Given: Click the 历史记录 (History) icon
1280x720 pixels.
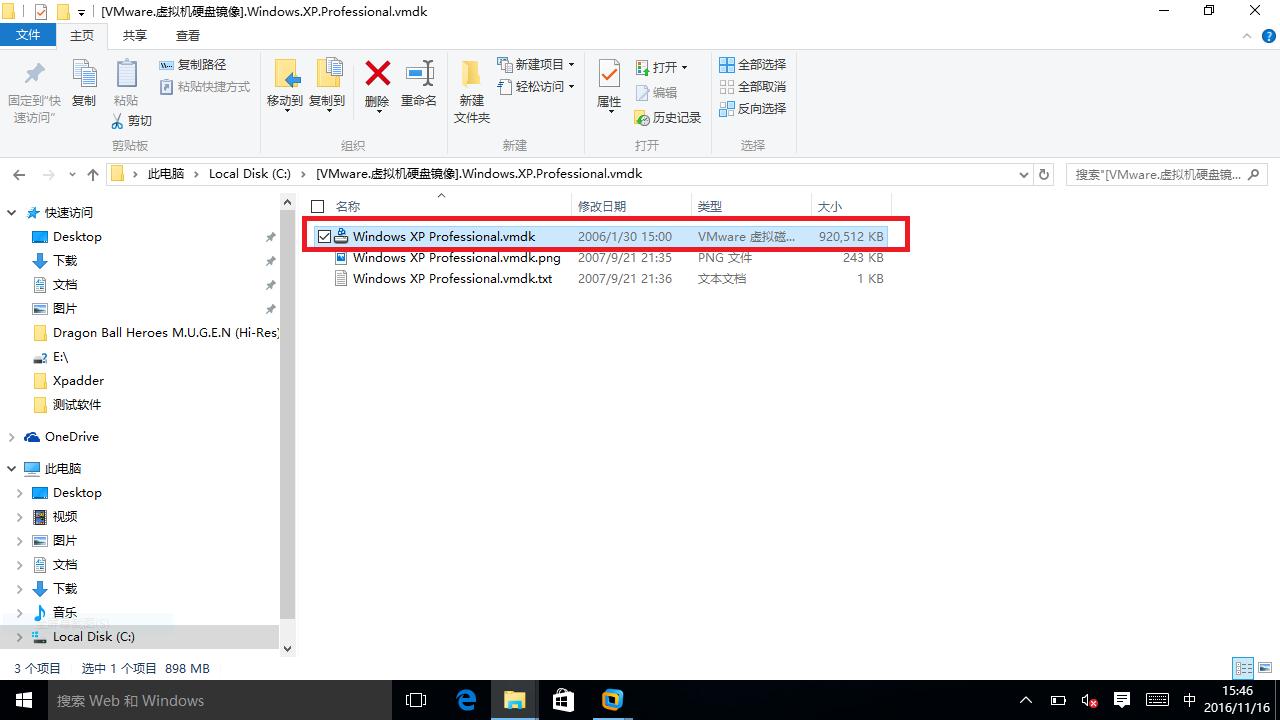Looking at the screenshot, I should pos(666,117).
